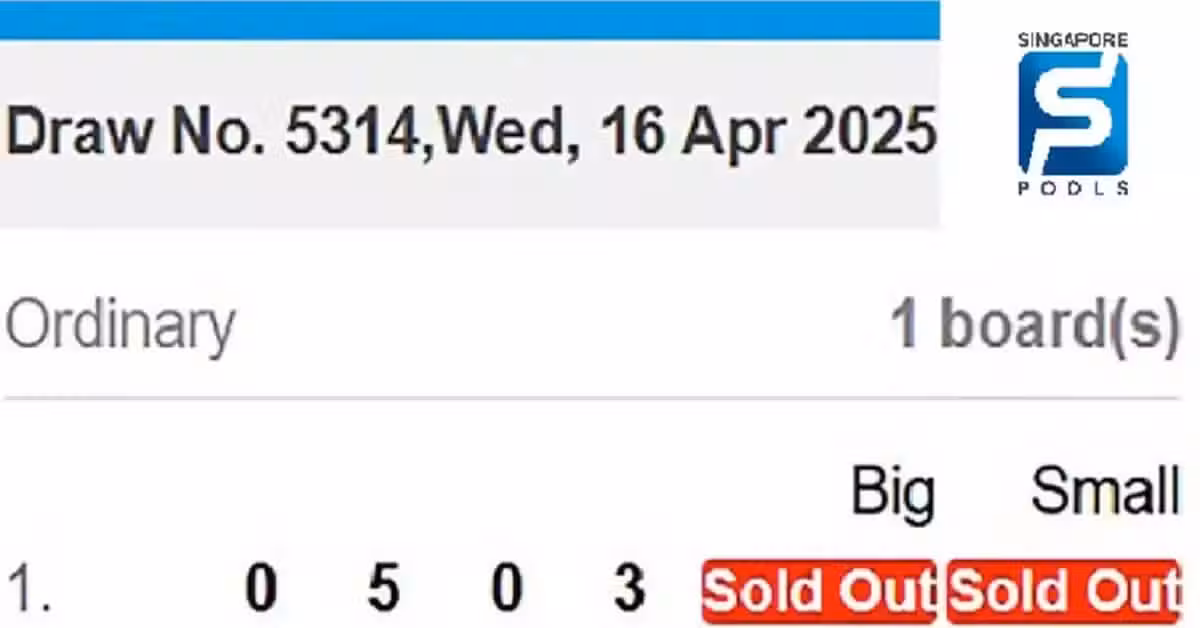Click the 5314 draw number

(x=351, y=131)
